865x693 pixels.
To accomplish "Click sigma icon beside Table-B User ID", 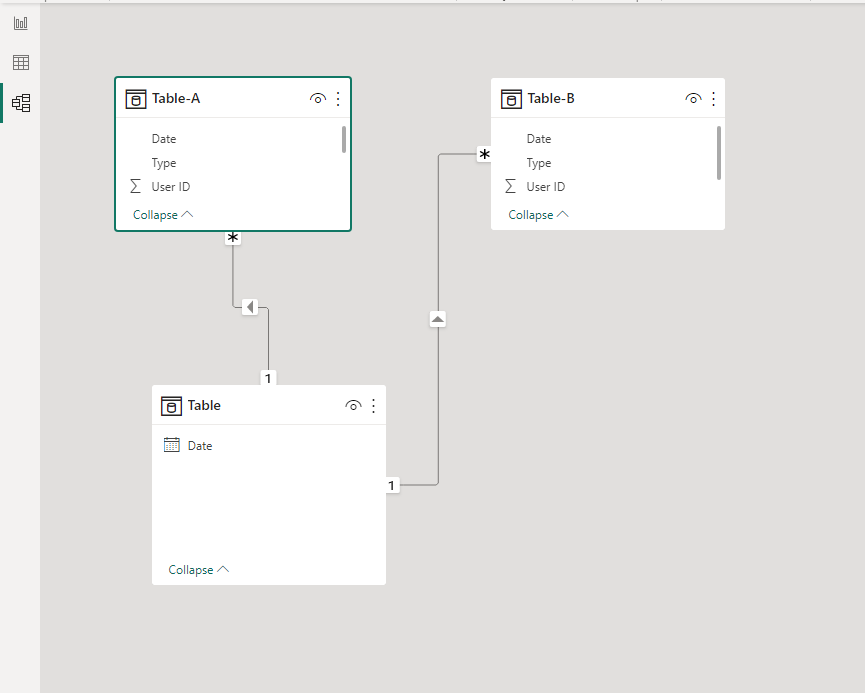I will click(510, 186).
